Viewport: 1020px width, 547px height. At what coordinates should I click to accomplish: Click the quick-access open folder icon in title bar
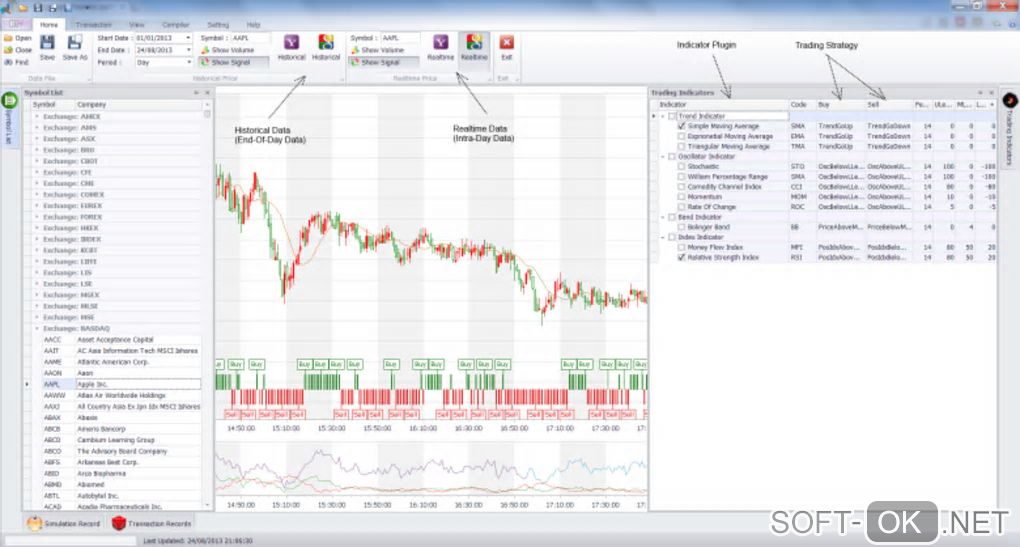pyautogui.click(x=23, y=8)
